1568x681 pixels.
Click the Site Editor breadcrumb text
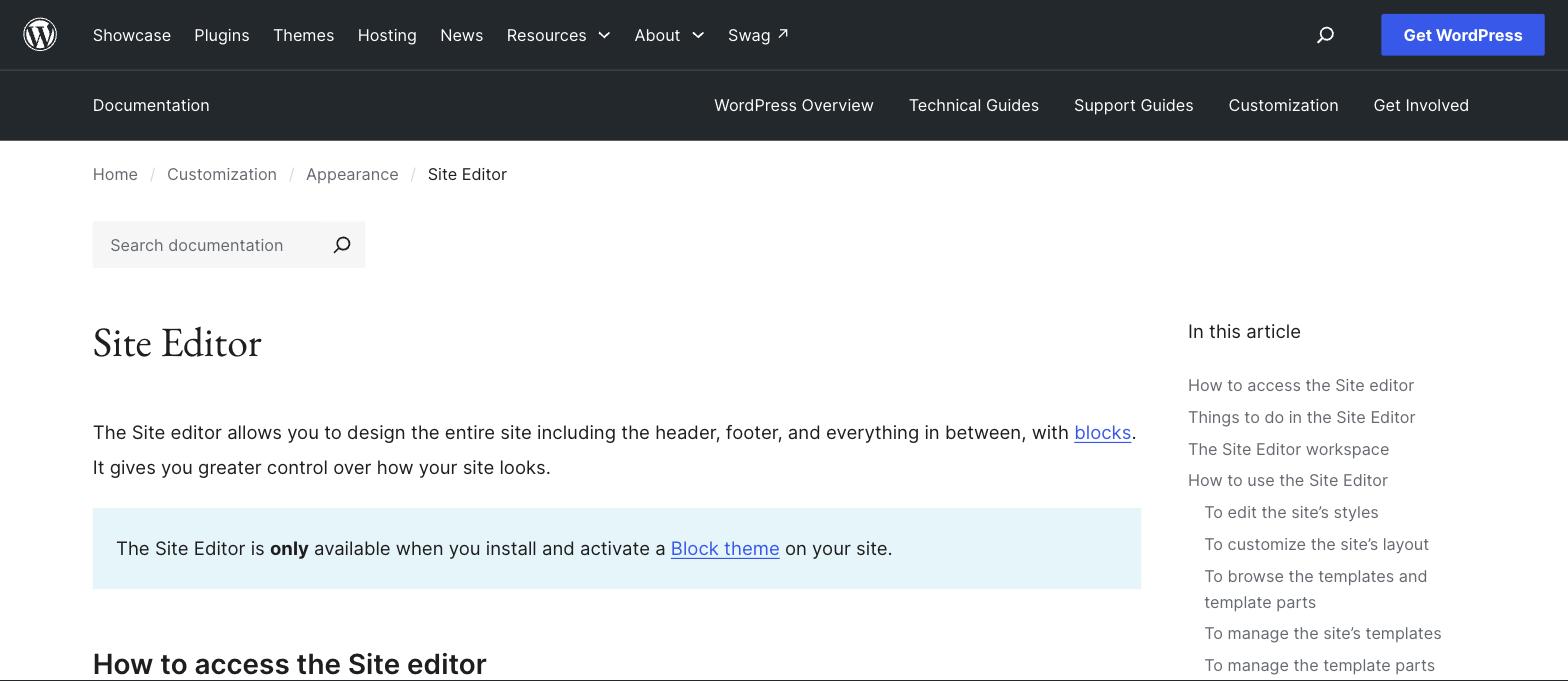[467, 174]
